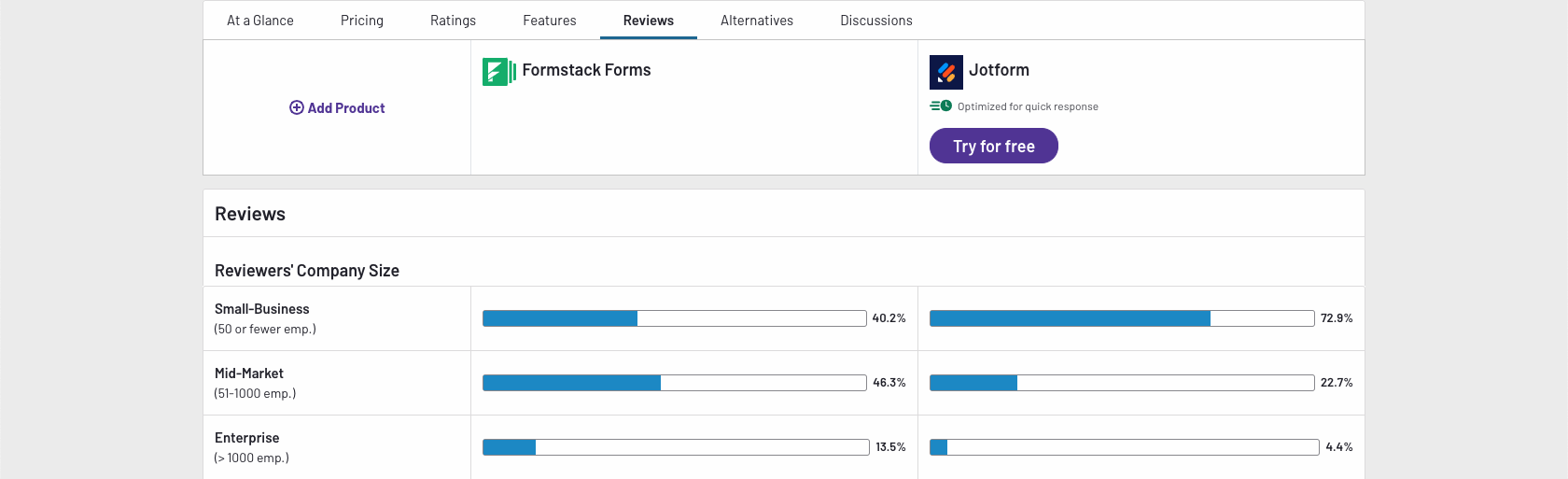1568x479 pixels.
Task: Open the Formstack Forms product name link
Action: tap(586, 70)
